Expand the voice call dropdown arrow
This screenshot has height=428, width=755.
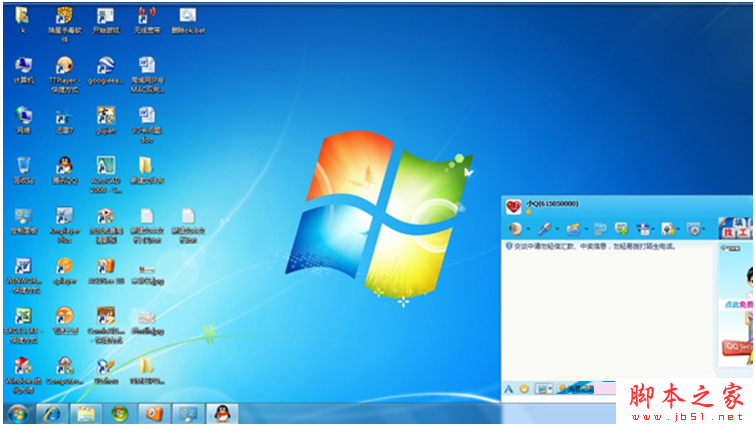557,229
